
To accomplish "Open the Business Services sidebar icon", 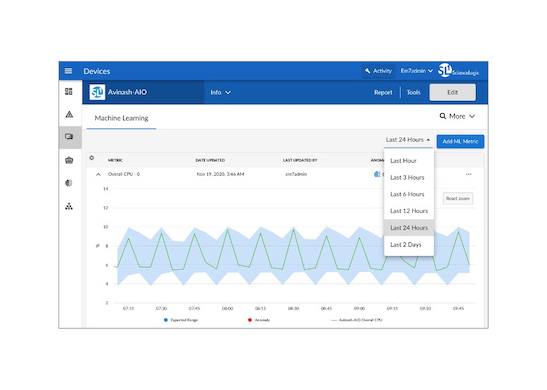I will coord(69,160).
